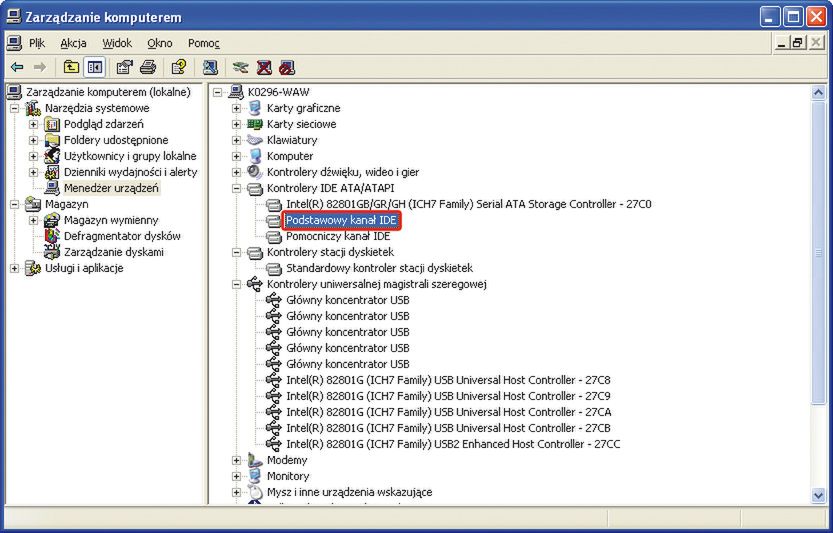
Task: Collapse the Kontrolery IDE ATA/ATAPI node
Action: [236, 188]
